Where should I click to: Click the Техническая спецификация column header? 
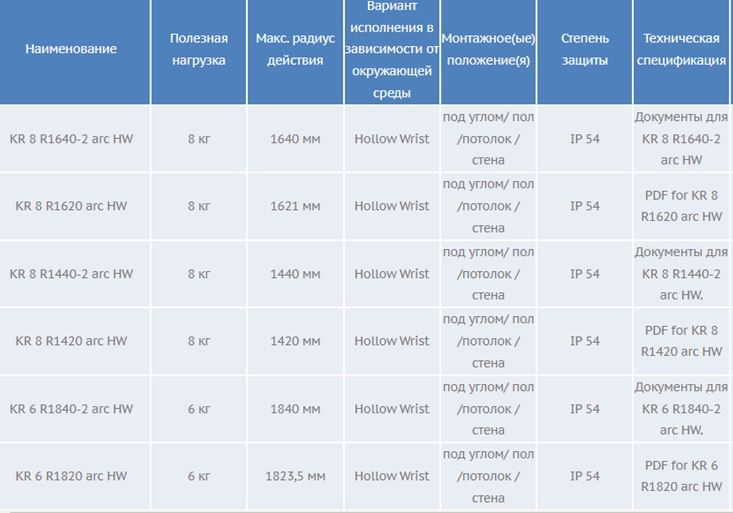click(681, 49)
